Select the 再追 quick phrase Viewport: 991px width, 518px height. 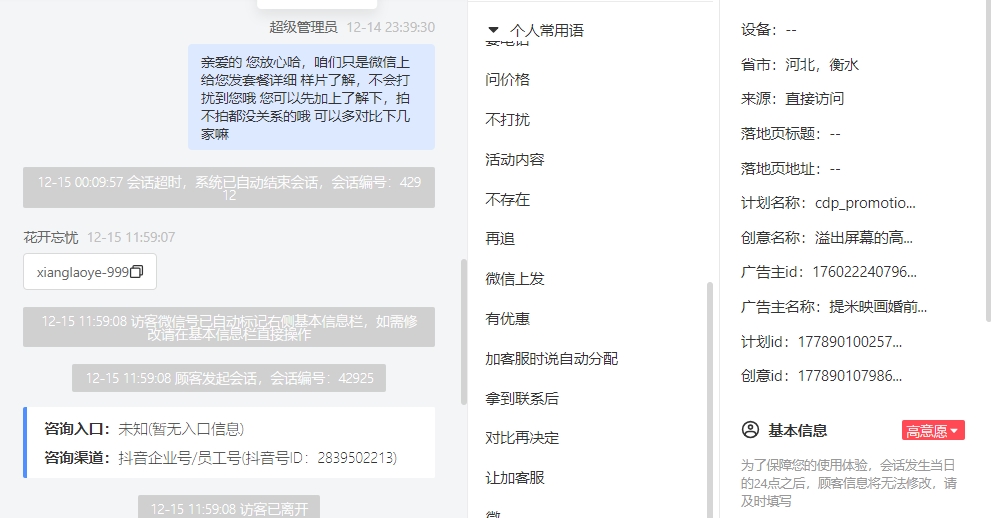pos(500,239)
